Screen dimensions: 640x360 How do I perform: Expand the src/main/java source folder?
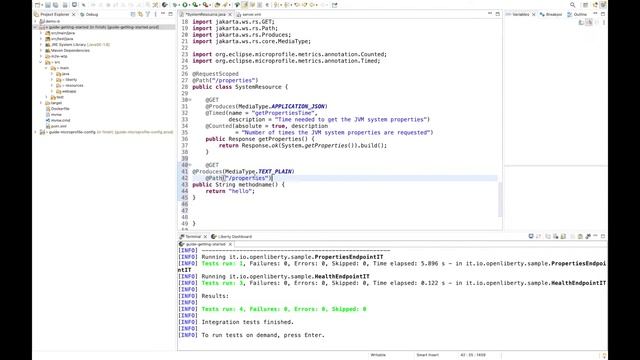coord(41,33)
